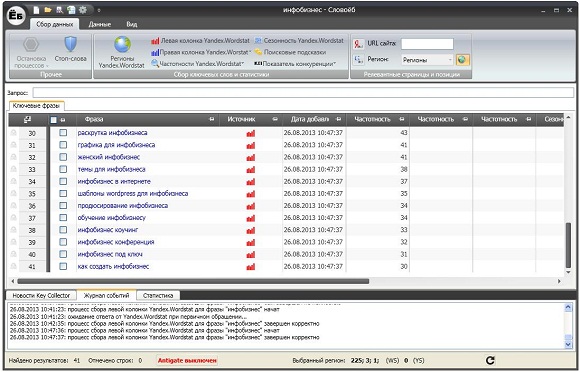The width and height of the screenshot is (580, 372).
Task: Expand quick access toolbar customize arrow
Action: pos(99,10)
